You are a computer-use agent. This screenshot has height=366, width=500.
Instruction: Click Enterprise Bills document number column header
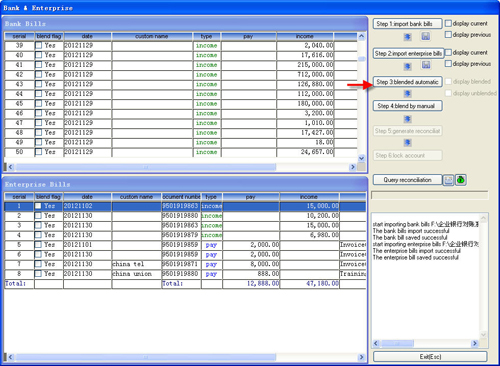(181, 197)
